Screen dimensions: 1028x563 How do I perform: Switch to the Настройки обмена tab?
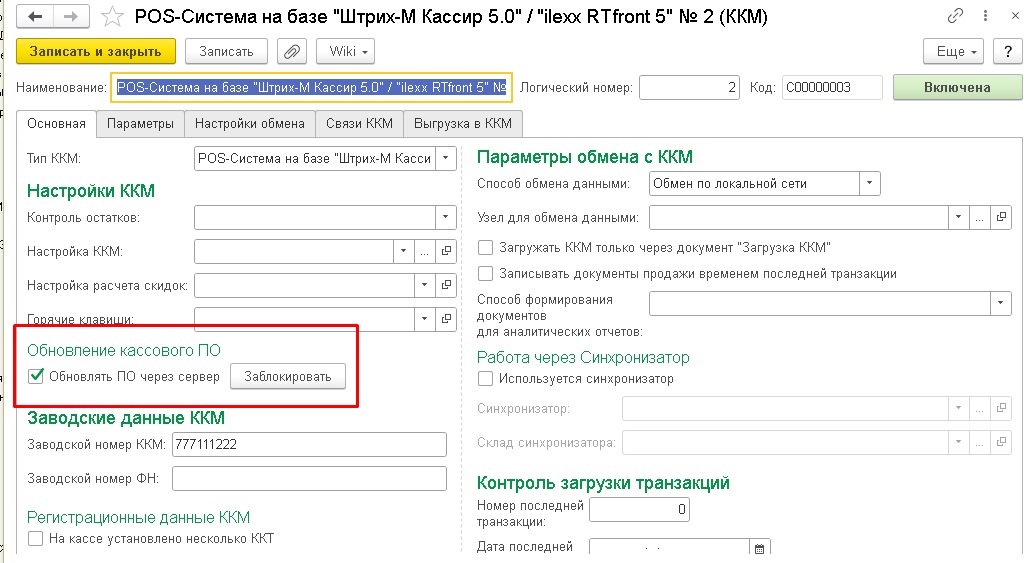click(x=250, y=123)
